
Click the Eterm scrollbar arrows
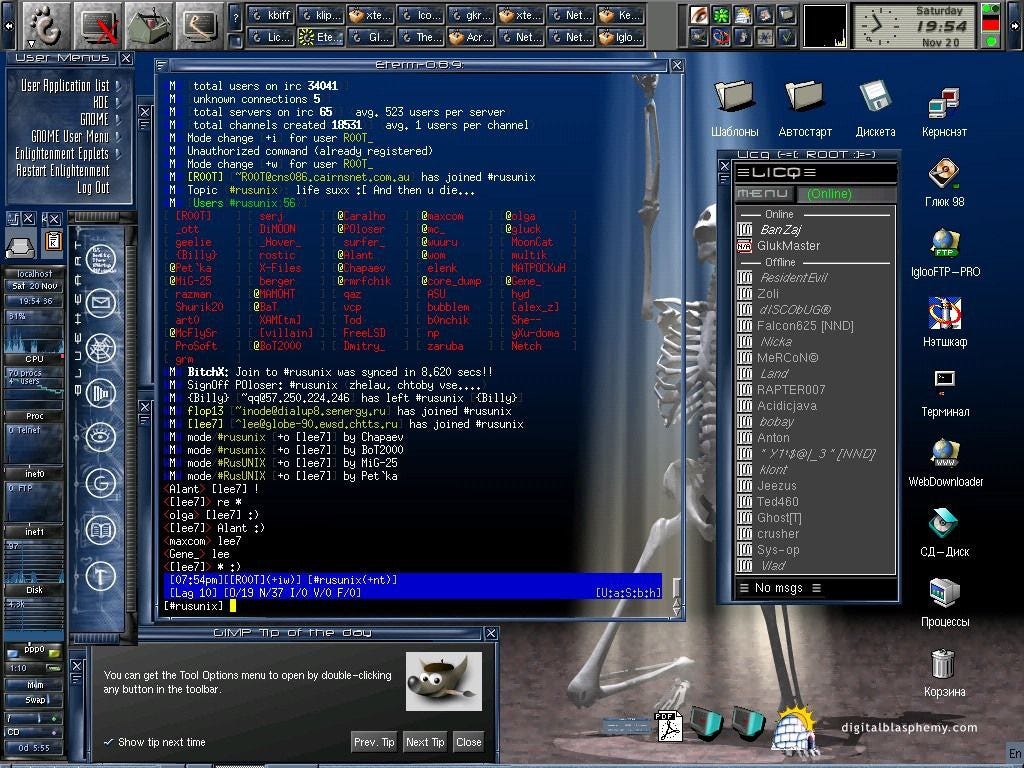coord(677,607)
